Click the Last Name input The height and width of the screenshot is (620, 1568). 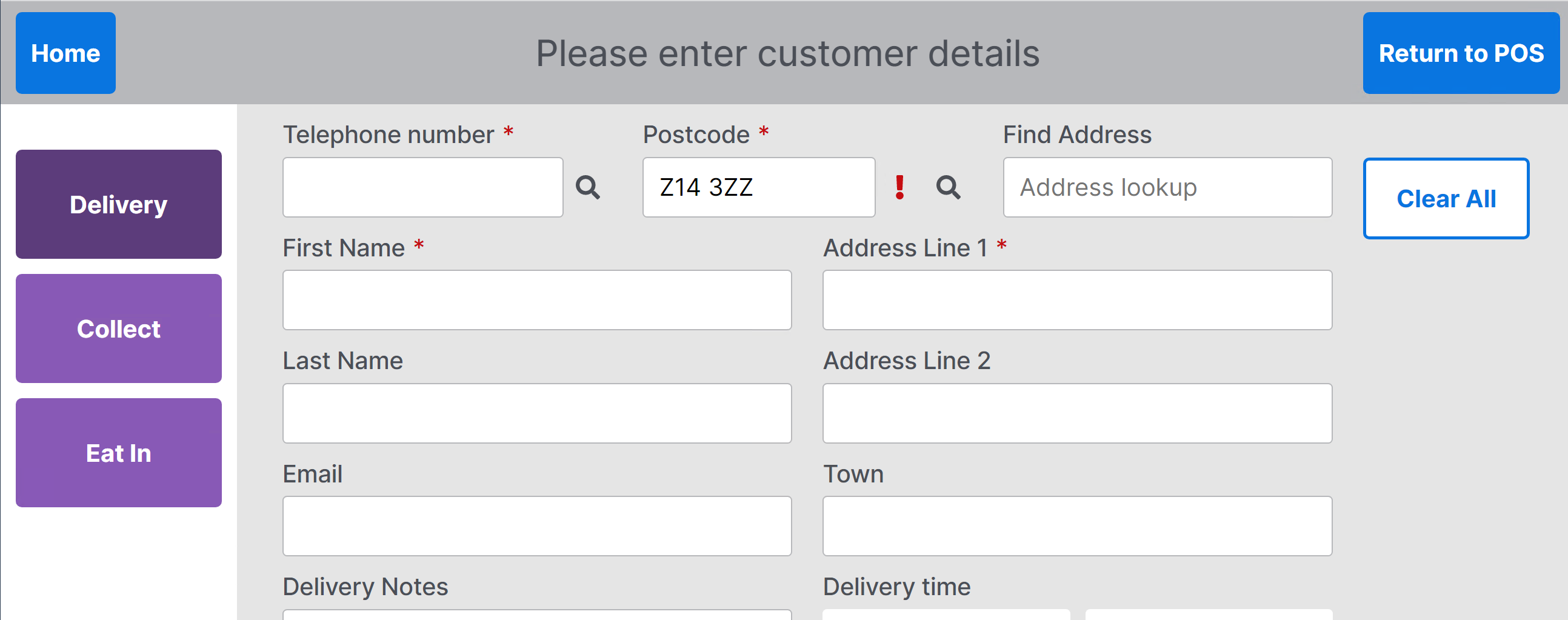tap(537, 413)
